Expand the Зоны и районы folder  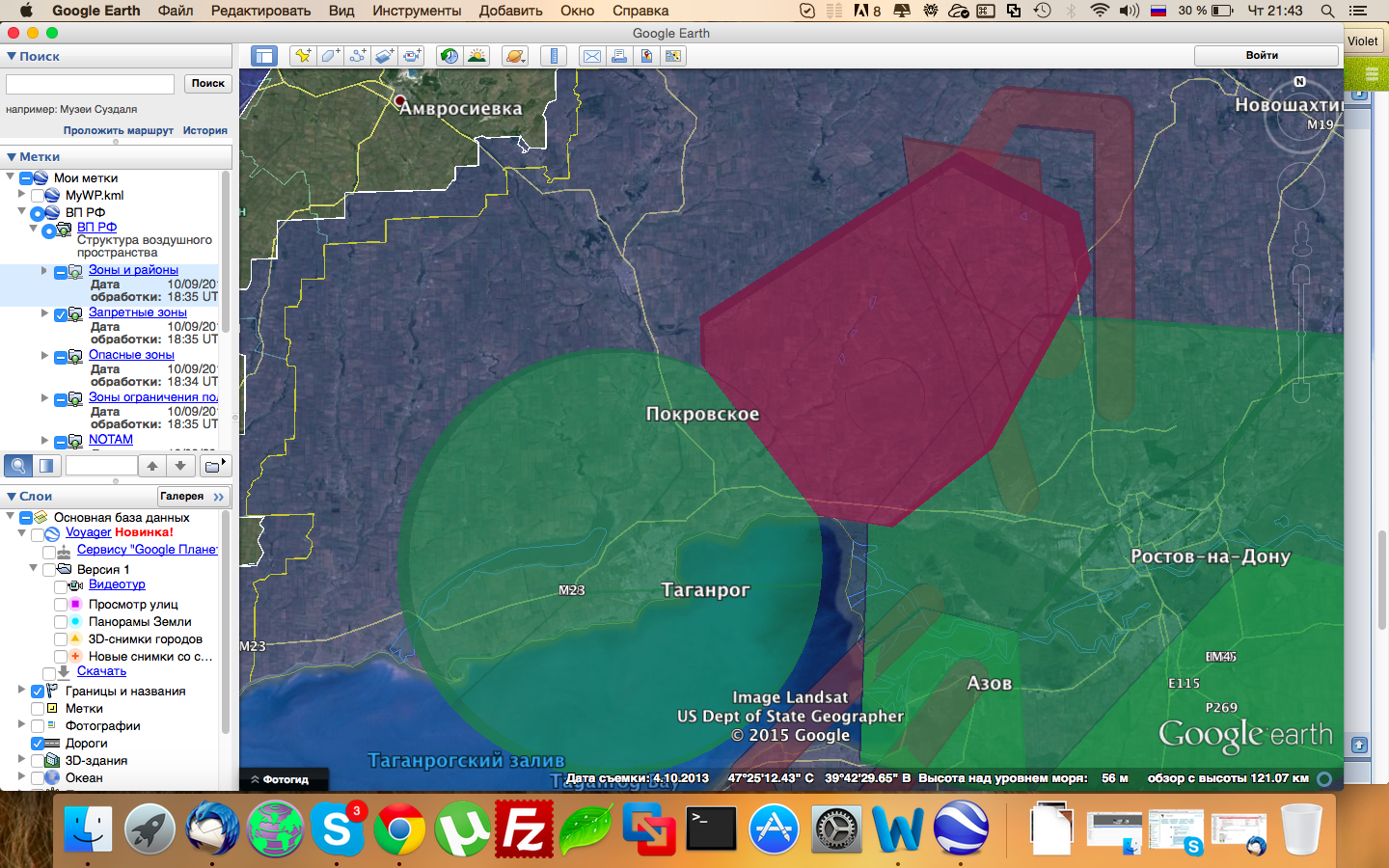(x=44, y=270)
